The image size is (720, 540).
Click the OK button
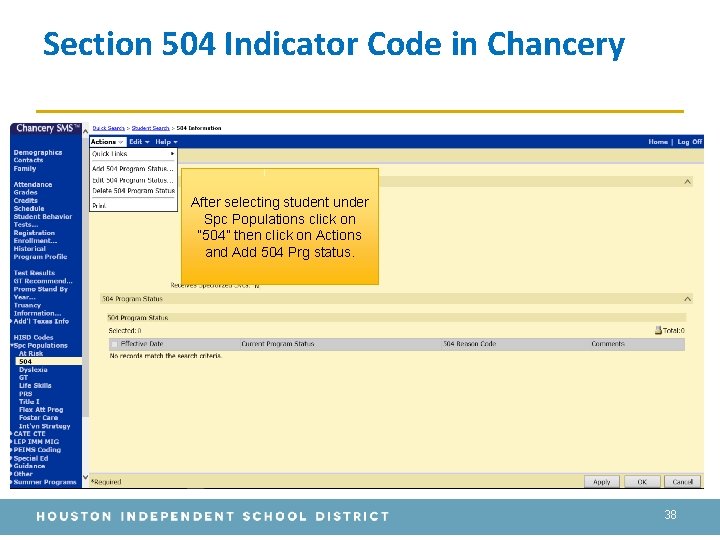click(x=642, y=482)
